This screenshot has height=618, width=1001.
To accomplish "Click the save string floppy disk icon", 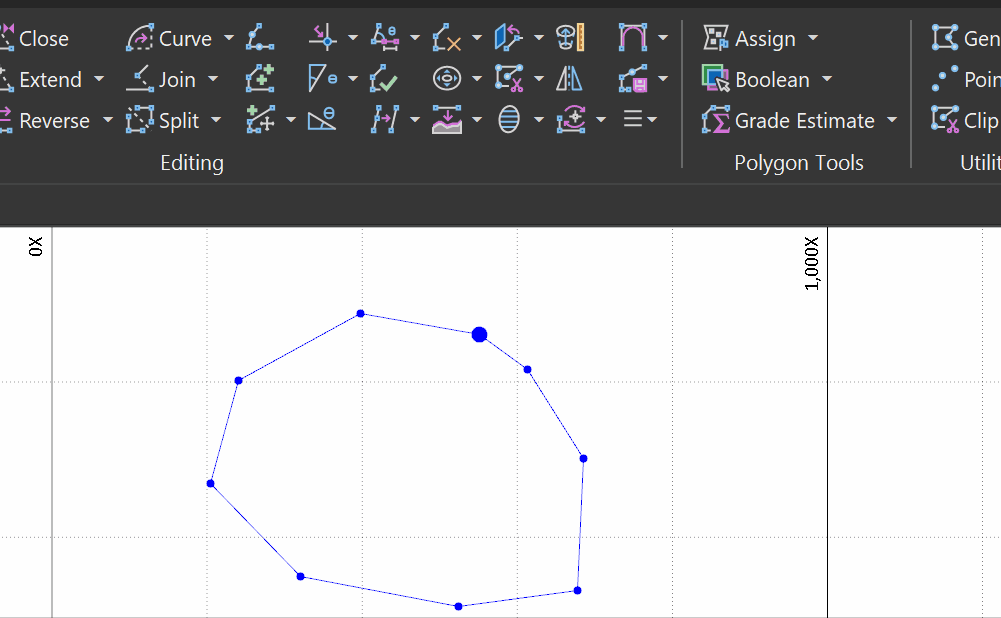I will [x=633, y=79].
